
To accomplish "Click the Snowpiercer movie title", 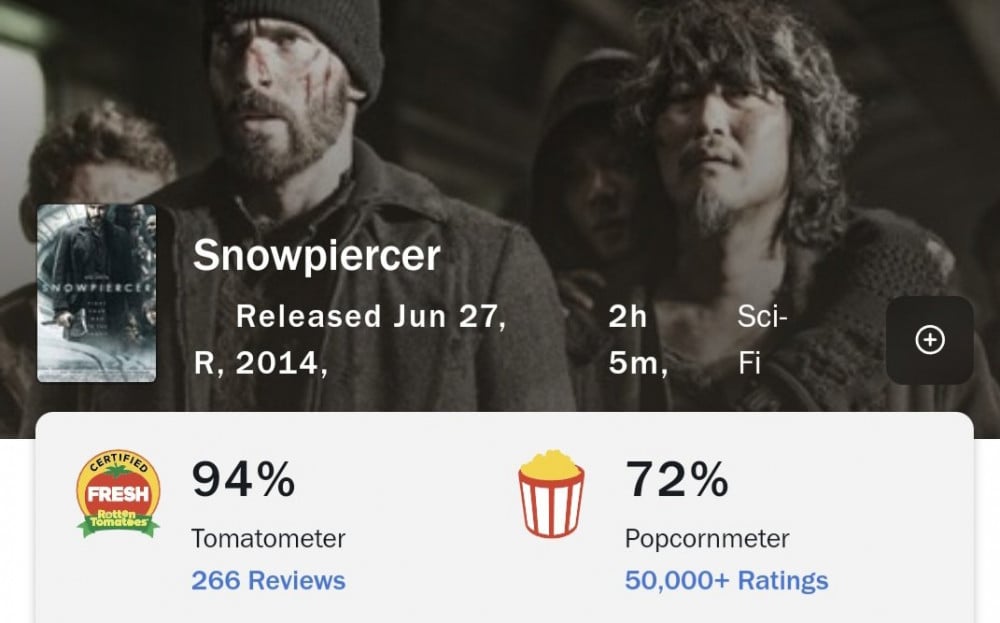I will (x=316, y=256).
